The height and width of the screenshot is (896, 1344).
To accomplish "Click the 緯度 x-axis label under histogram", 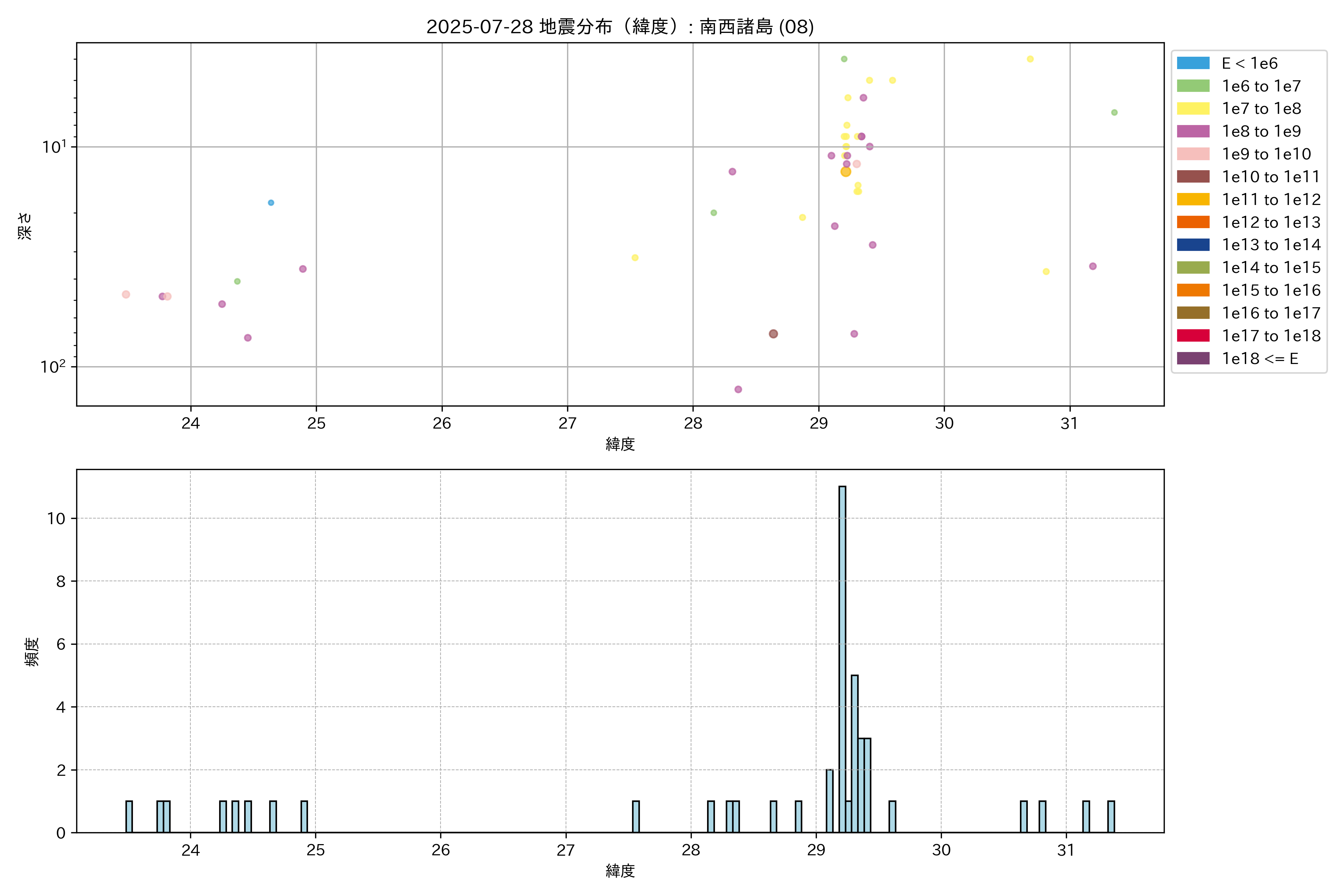I will tap(620, 871).
